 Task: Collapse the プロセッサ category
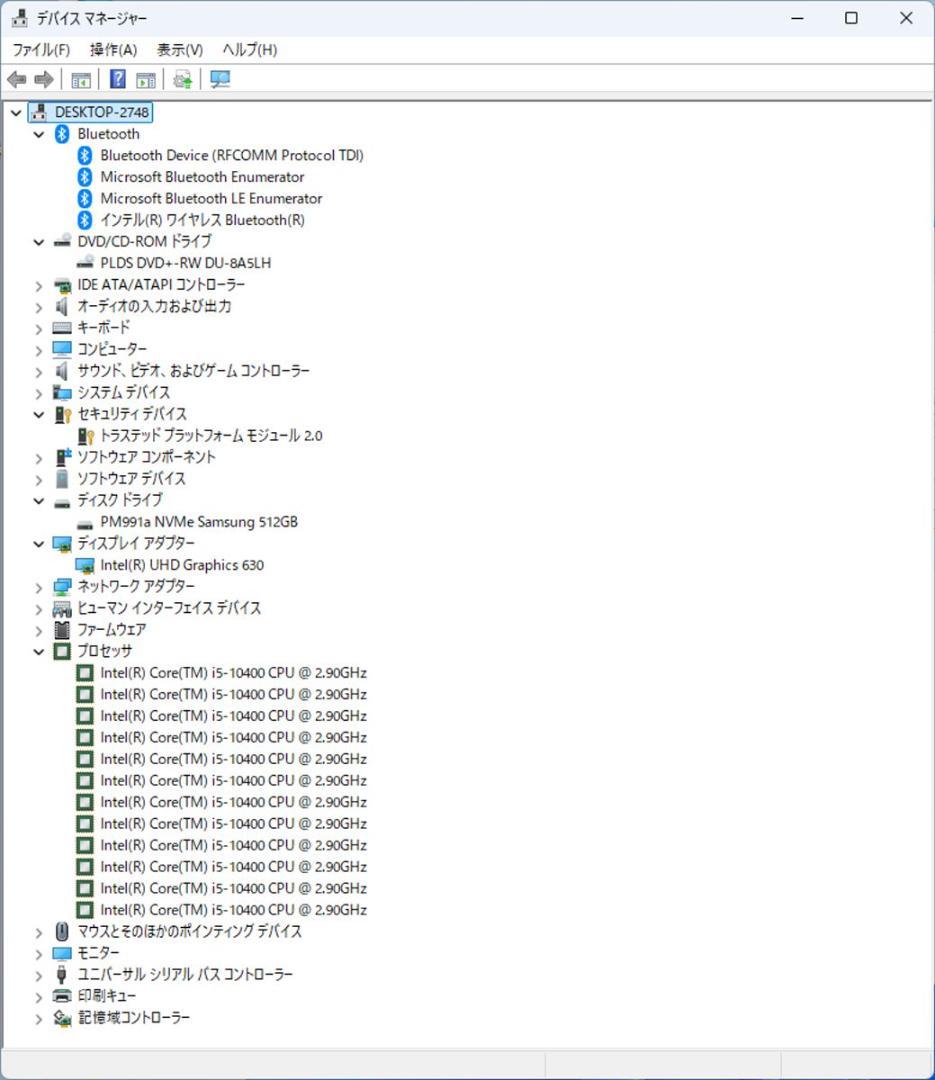coord(38,651)
